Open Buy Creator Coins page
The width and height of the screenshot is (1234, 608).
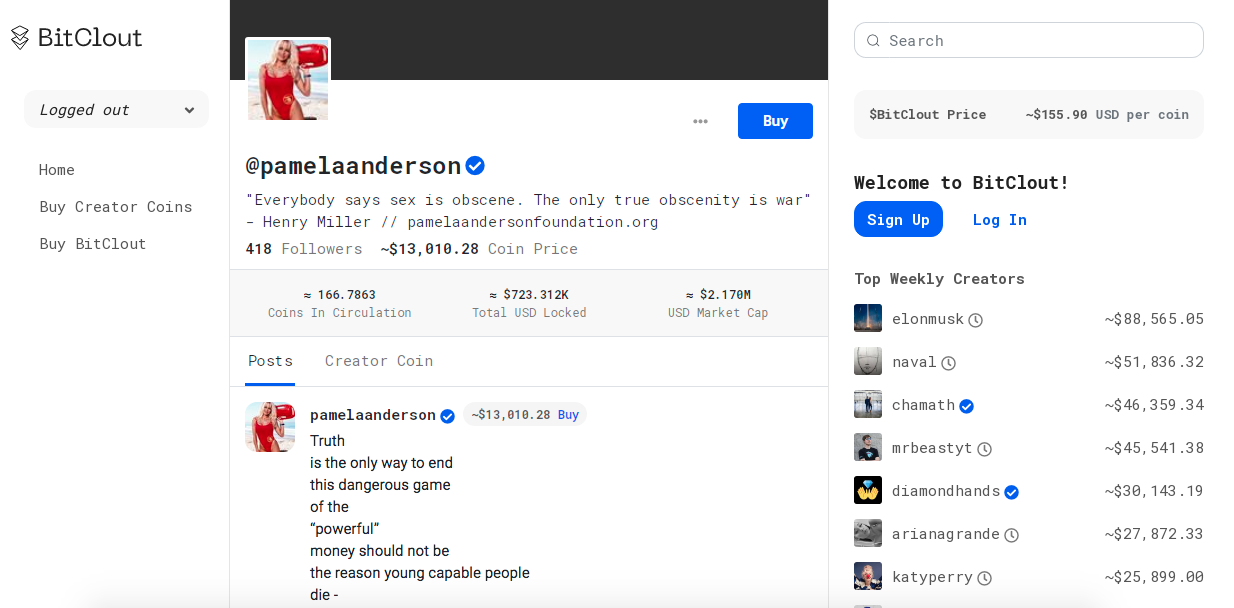pyautogui.click(x=116, y=207)
